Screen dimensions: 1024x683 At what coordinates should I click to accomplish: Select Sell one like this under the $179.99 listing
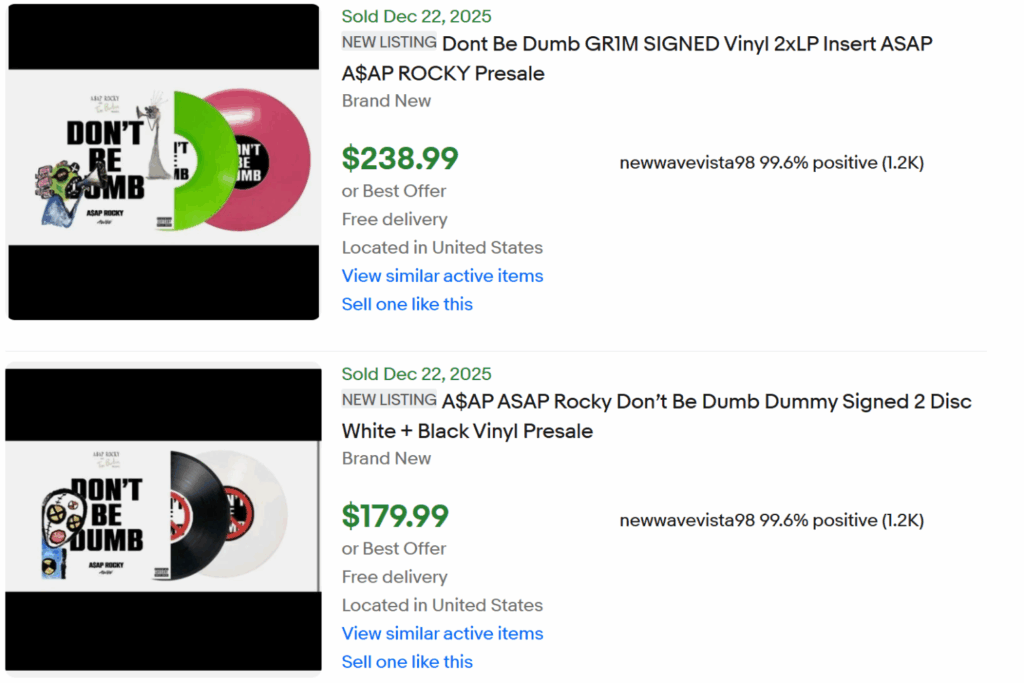(407, 662)
